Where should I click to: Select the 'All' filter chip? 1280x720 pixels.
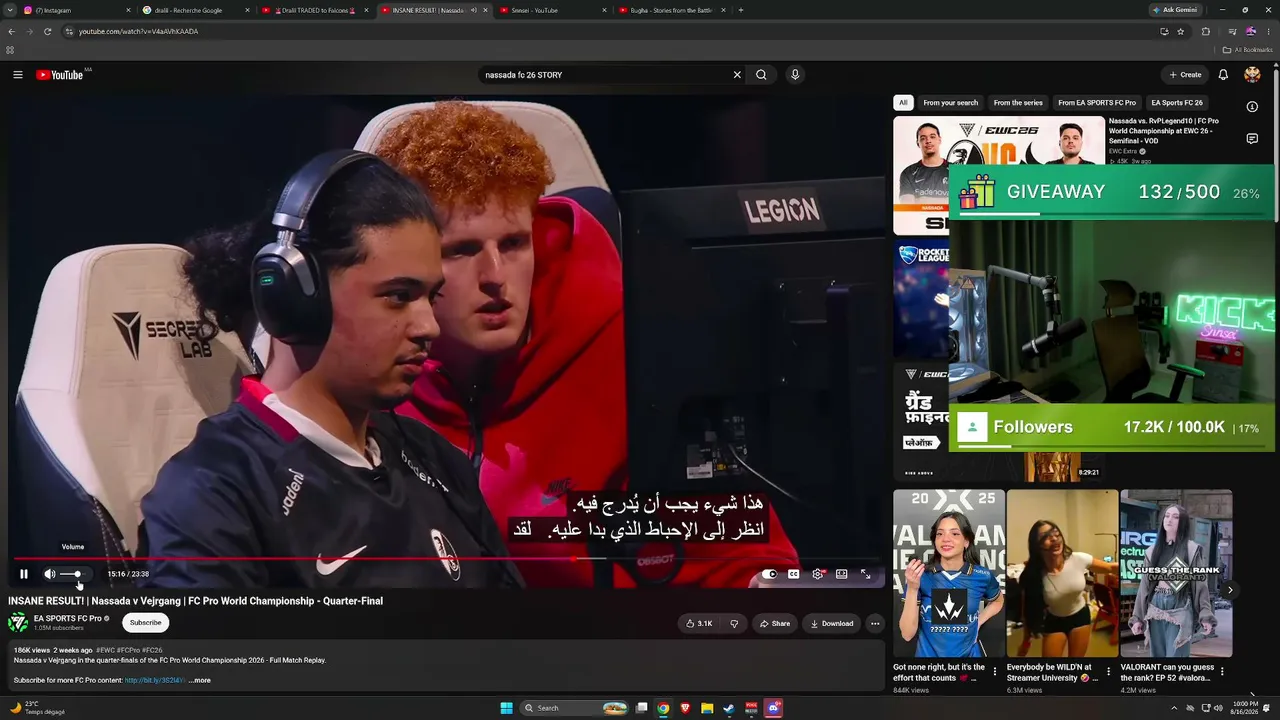coord(903,103)
